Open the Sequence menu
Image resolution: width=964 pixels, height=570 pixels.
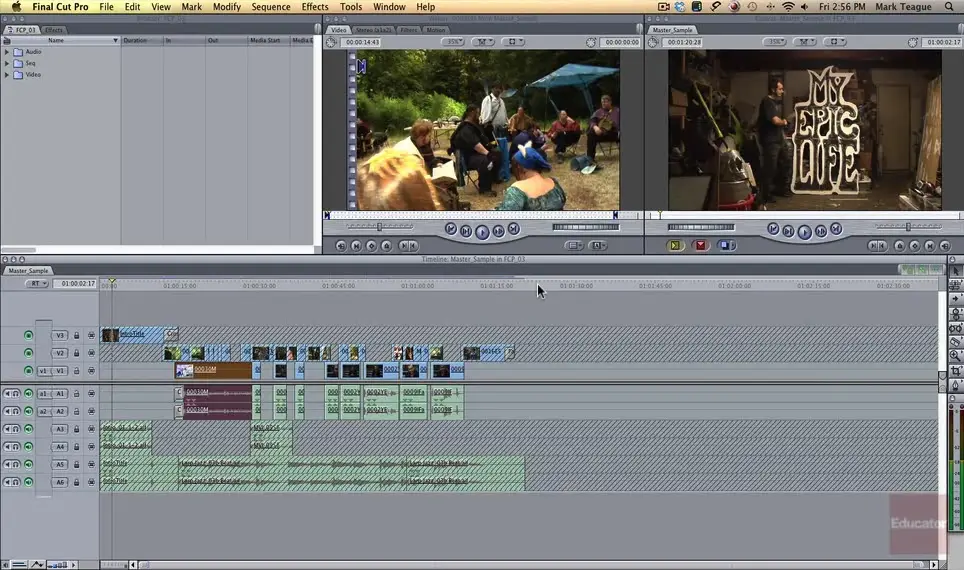(x=271, y=7)
